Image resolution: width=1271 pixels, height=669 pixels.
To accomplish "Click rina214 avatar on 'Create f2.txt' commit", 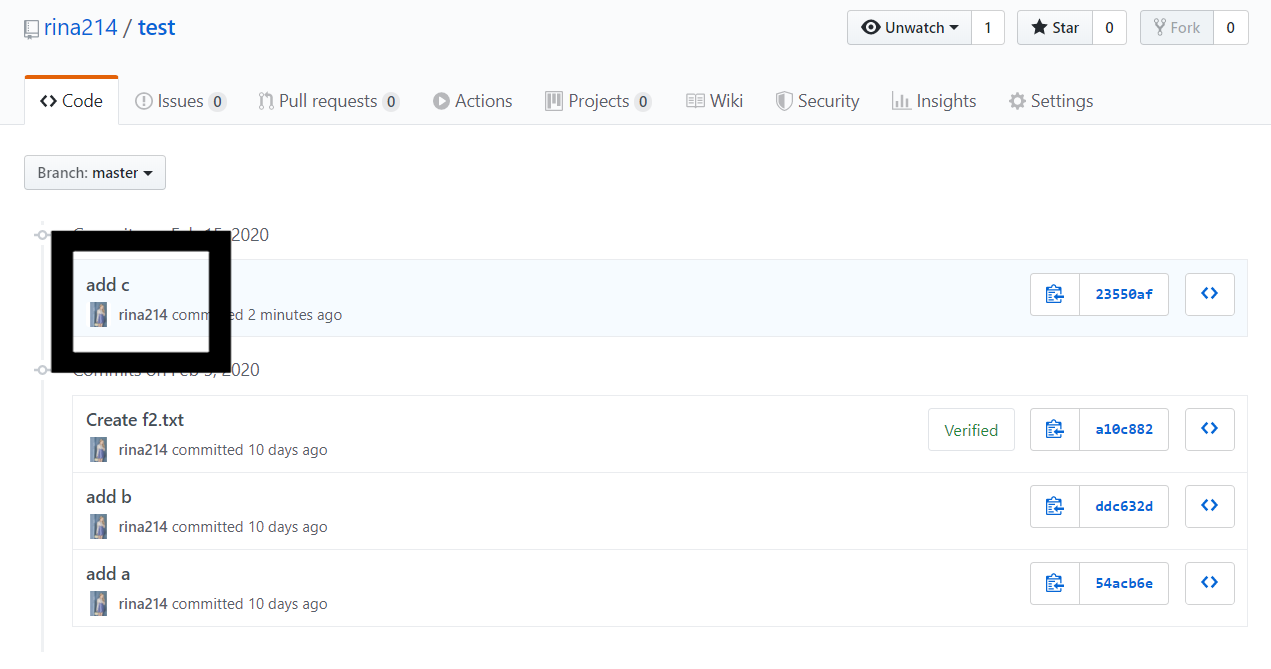I will point(99,450).
